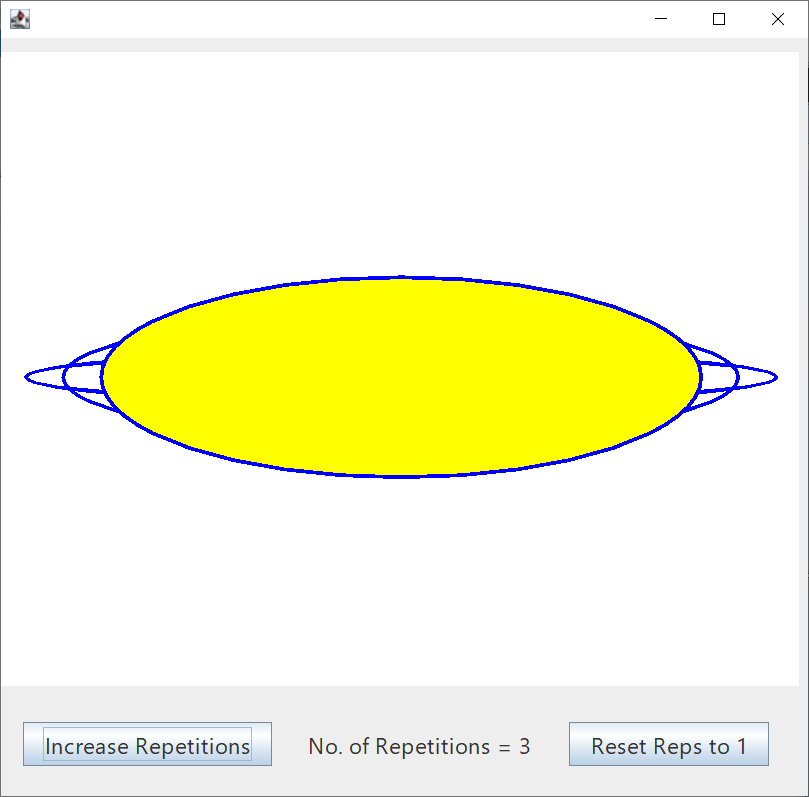The height and width of the screenshot is (797, 809).
Task: Click the empty title bar area
Action: 330,19
